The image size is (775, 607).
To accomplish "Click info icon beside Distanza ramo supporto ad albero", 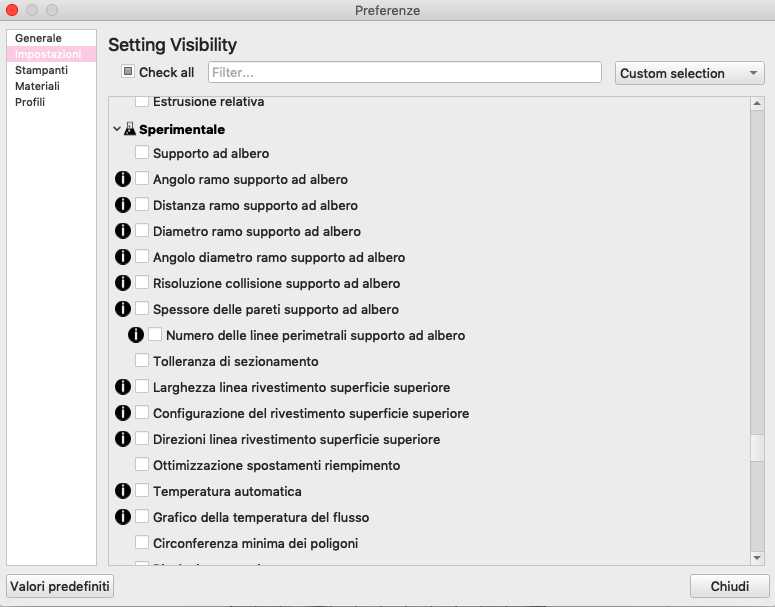I will 123,205.
